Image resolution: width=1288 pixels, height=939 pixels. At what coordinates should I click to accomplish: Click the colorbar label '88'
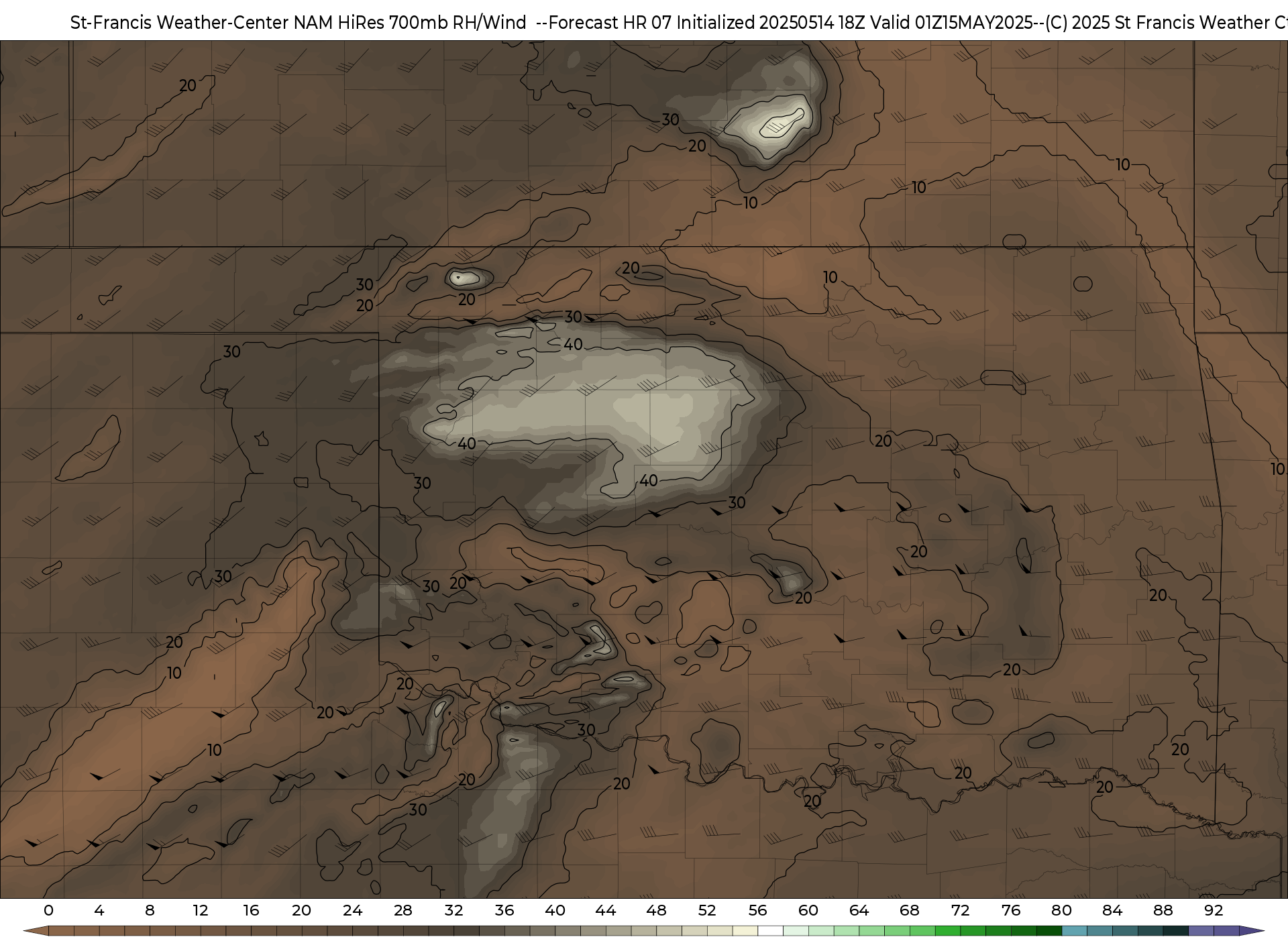pos(1163,910)
